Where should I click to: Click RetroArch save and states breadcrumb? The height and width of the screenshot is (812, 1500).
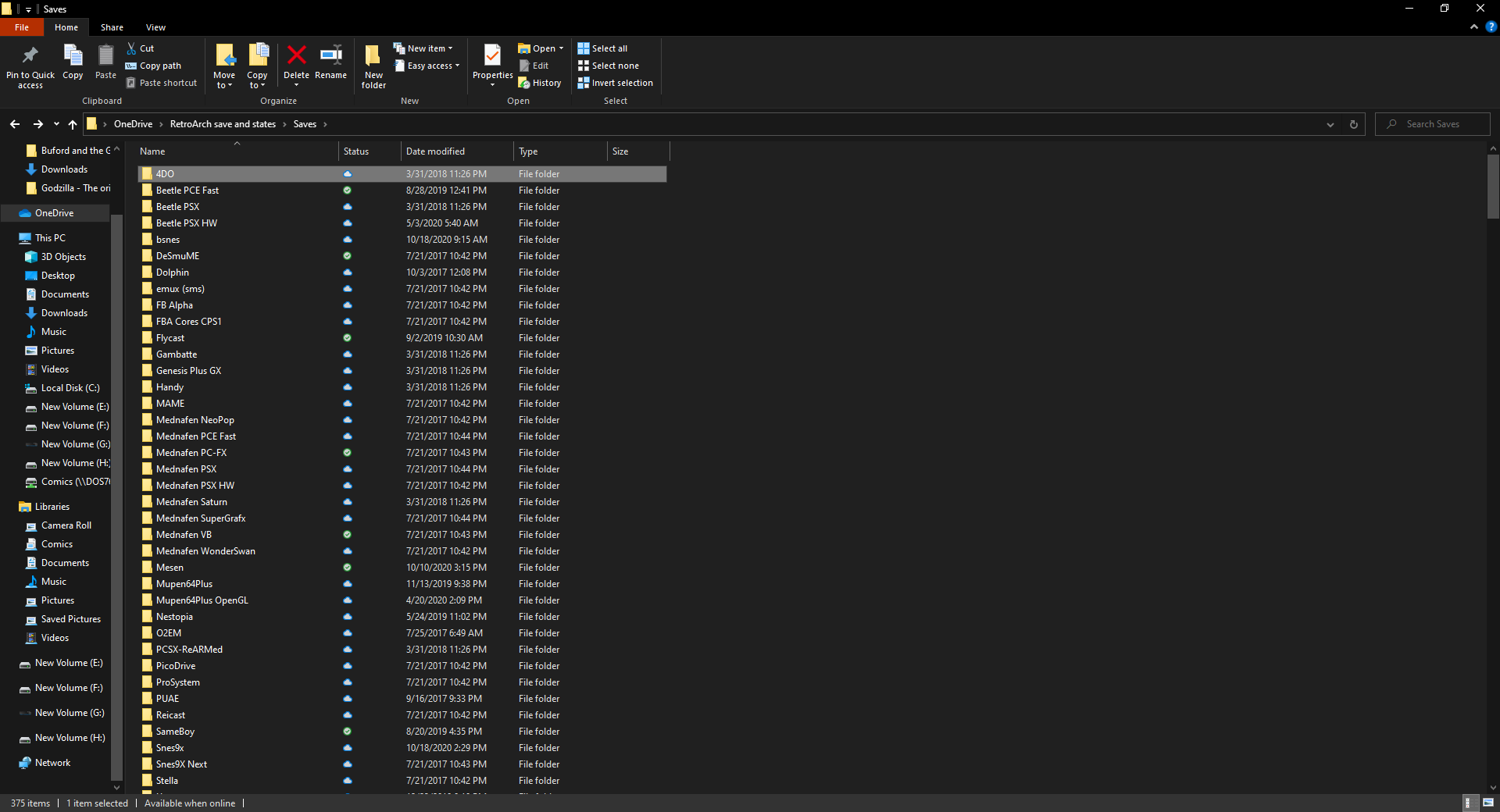click(x=223, y=124)
